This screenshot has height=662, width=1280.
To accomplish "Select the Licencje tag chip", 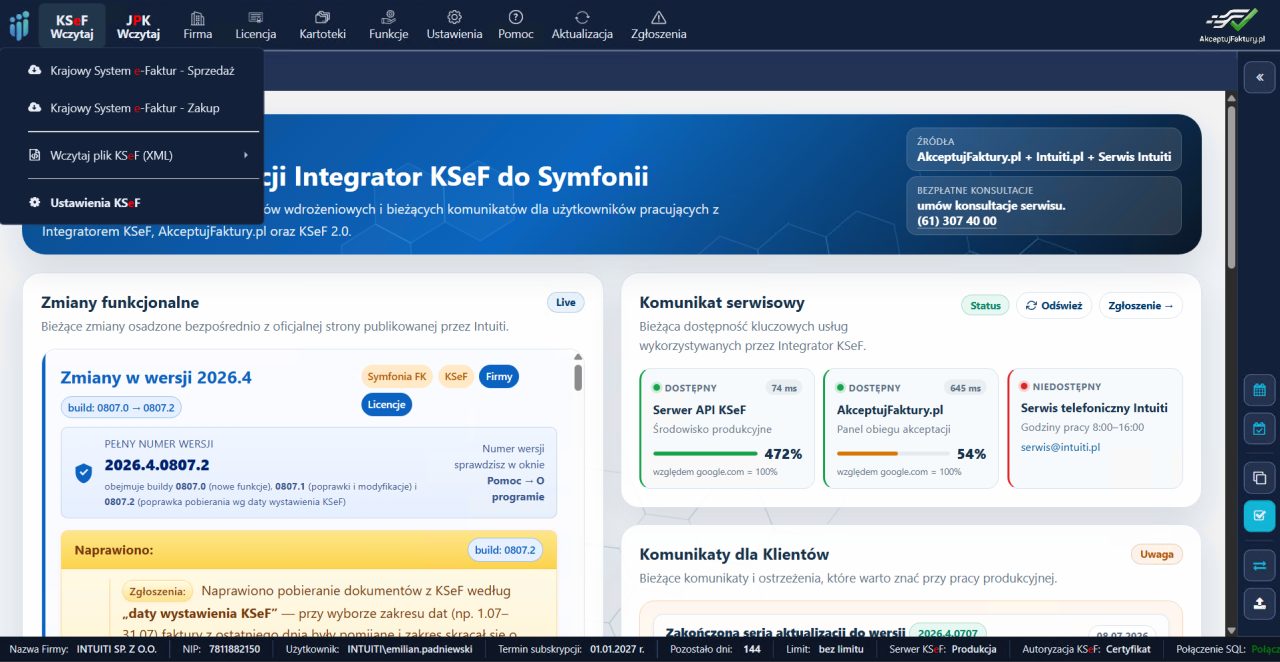I will click(387, 405).
